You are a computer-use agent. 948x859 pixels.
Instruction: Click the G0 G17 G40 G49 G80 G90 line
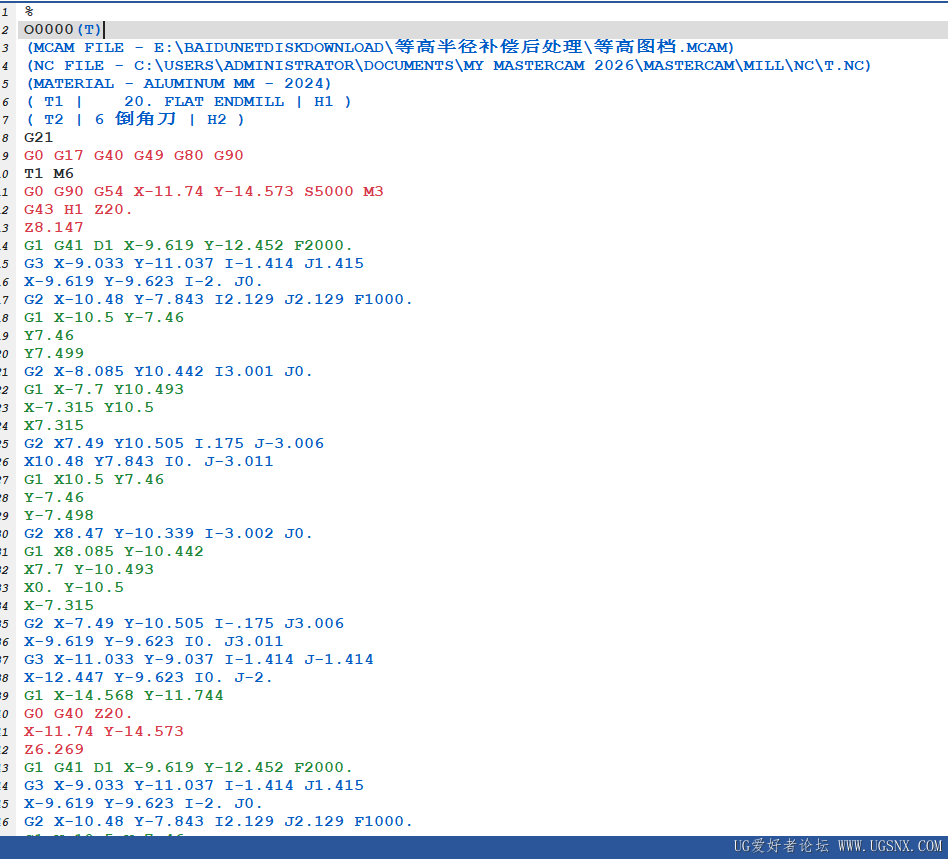point(134,155)
